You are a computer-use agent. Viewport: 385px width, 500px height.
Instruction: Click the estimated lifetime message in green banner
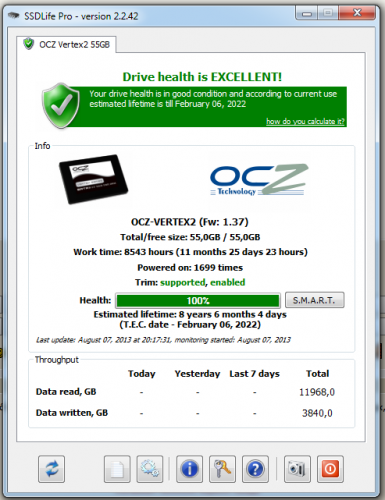click(x=213, y=99)
